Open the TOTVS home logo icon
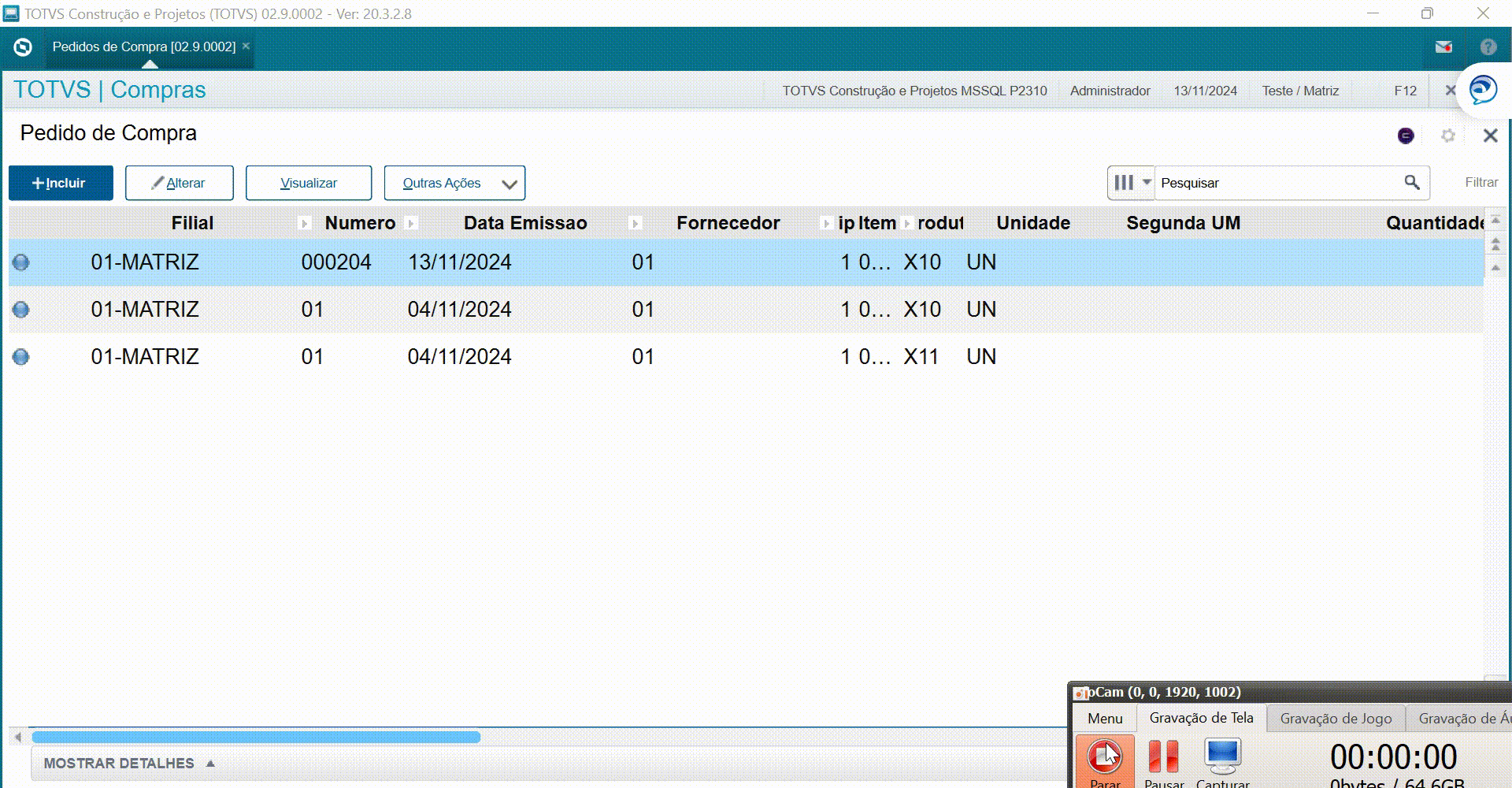This screenshot has width=1512, height=788. coord(23,47)
